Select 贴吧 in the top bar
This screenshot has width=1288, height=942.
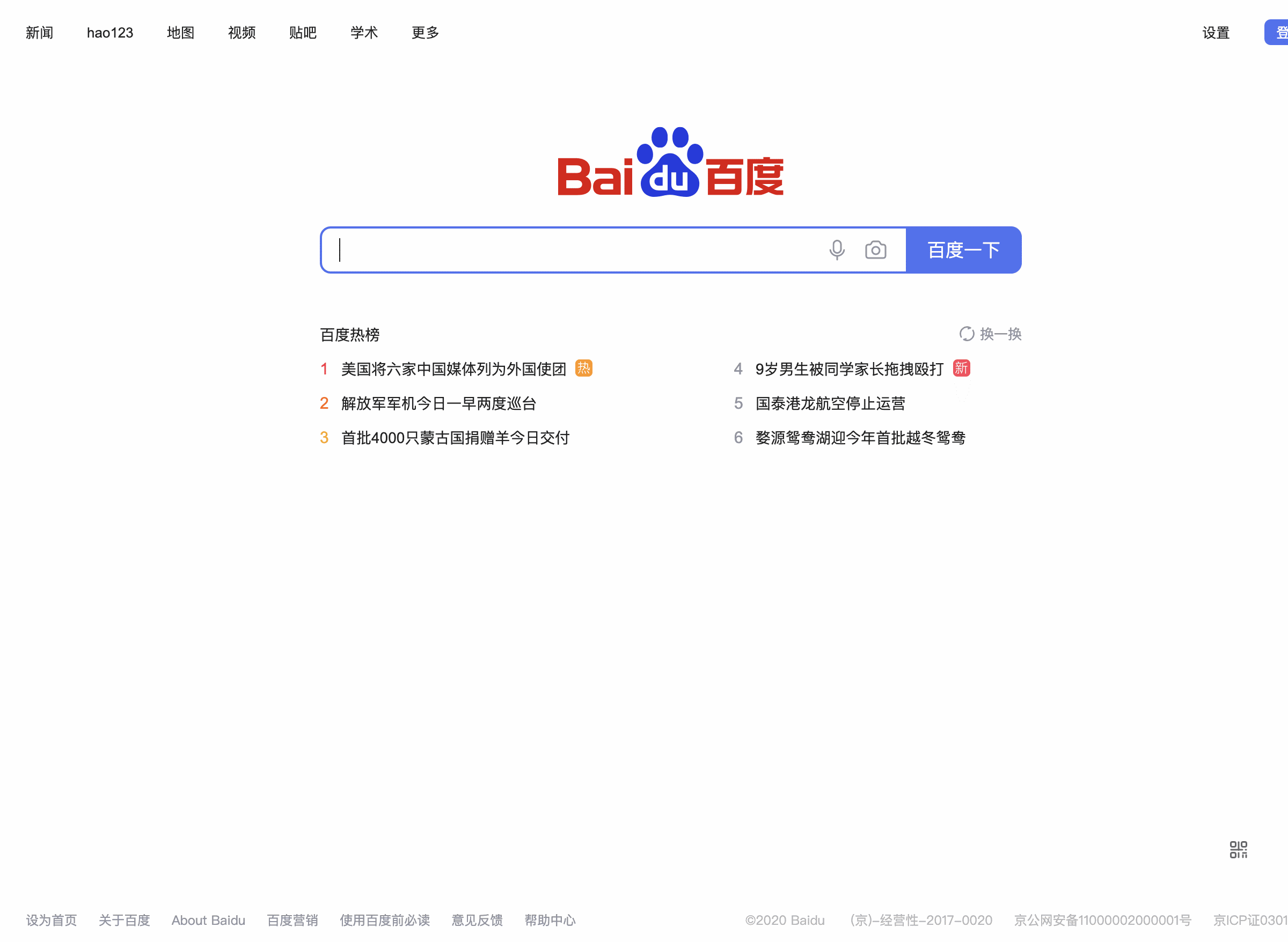tap(302, 33)
